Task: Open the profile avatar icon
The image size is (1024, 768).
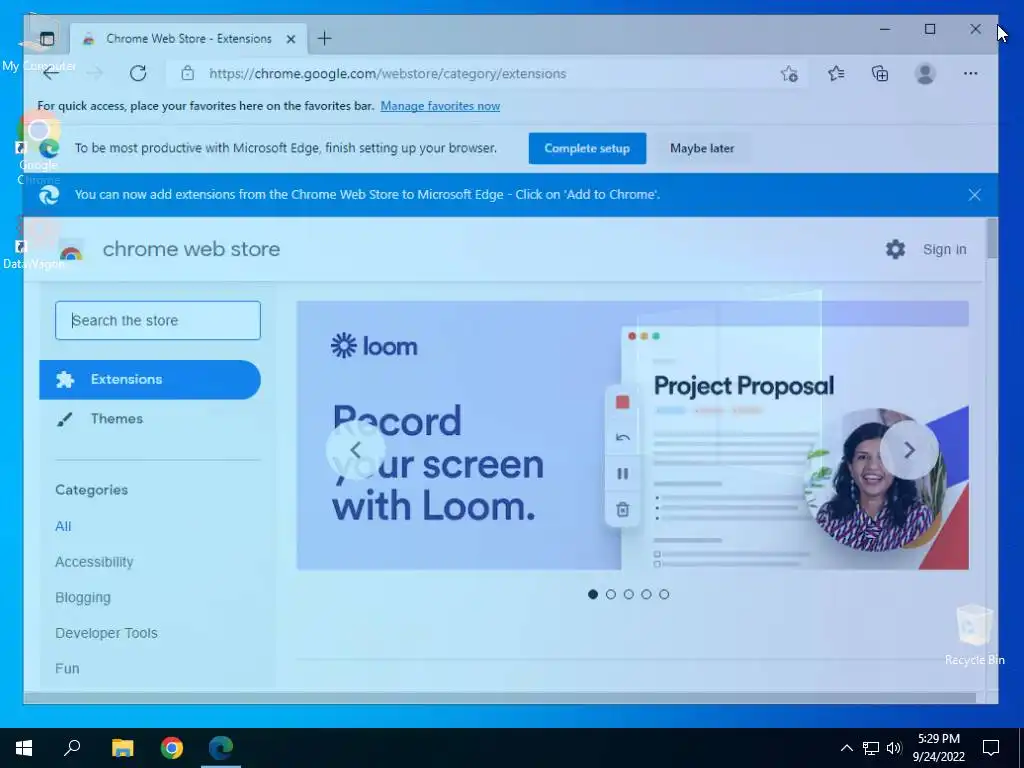Action: pos(925,74)
